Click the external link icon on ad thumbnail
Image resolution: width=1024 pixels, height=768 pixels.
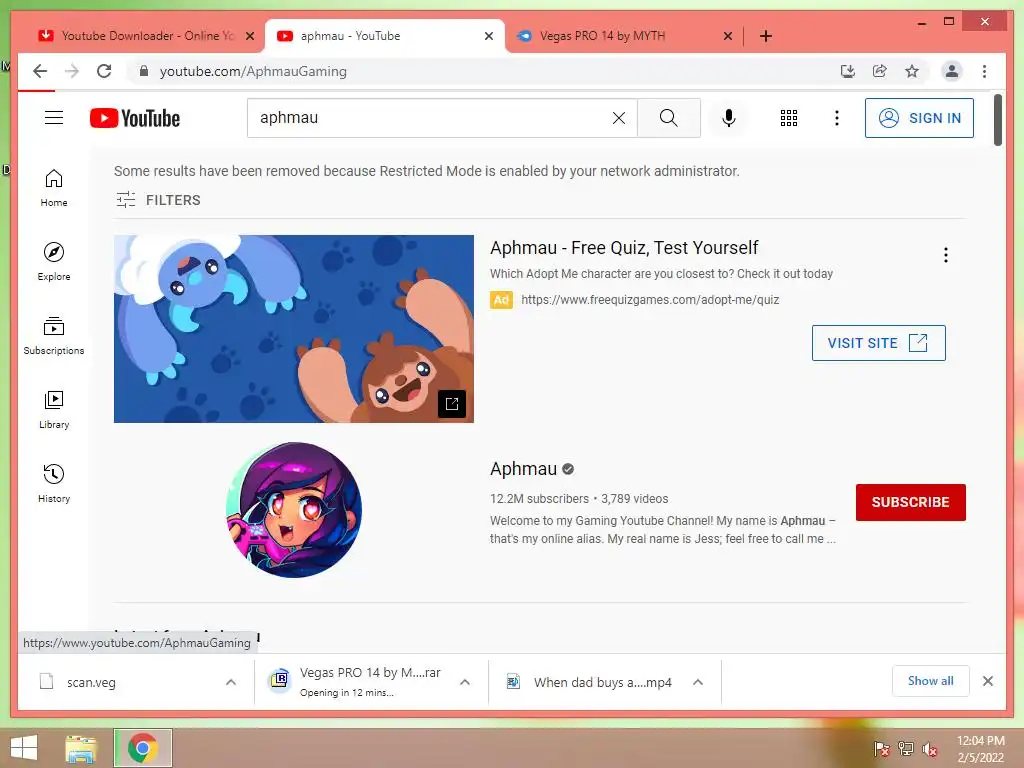tap(452, 404)
